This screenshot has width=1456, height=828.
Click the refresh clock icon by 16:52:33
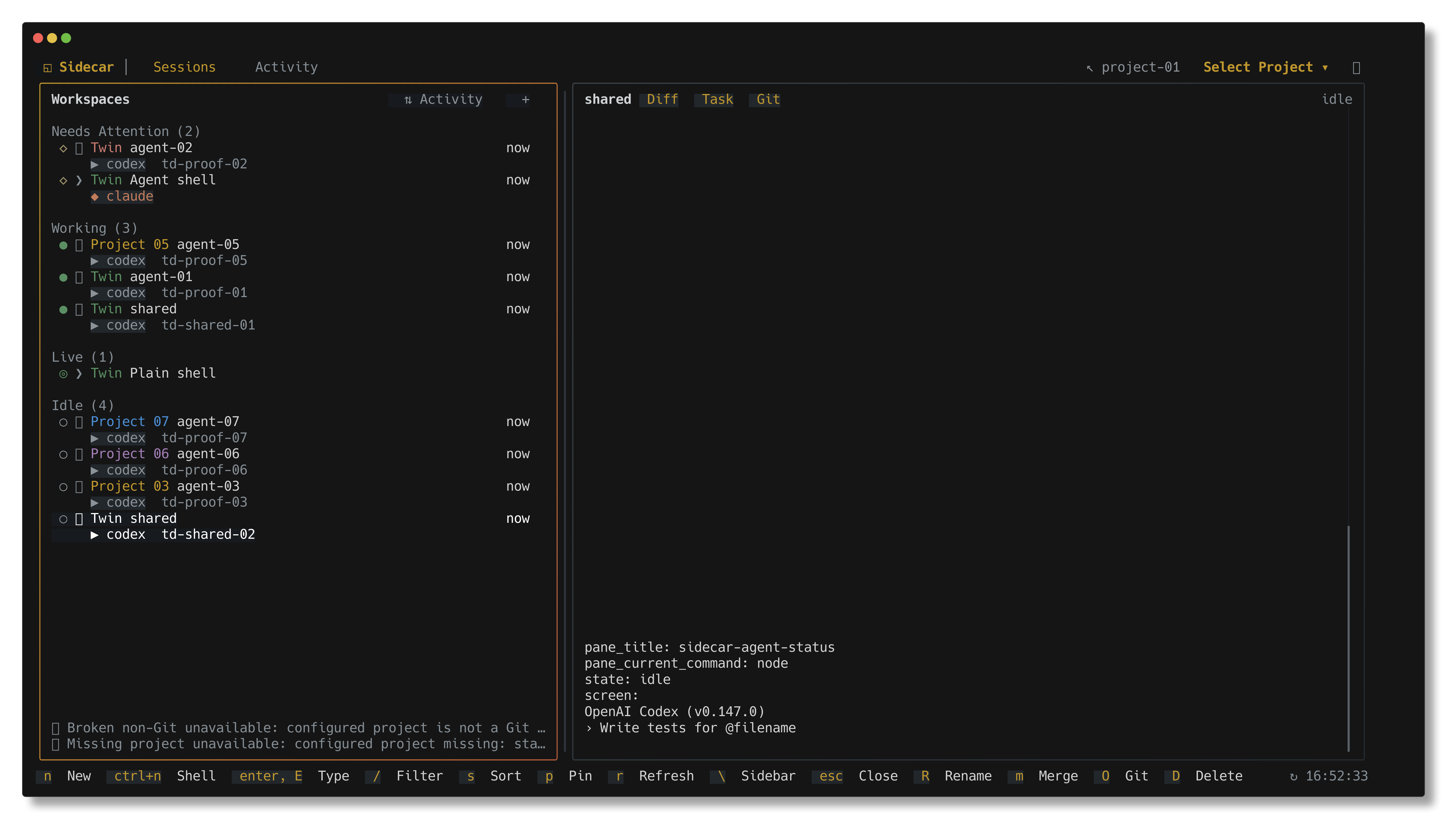click(x=1293, y=777)
